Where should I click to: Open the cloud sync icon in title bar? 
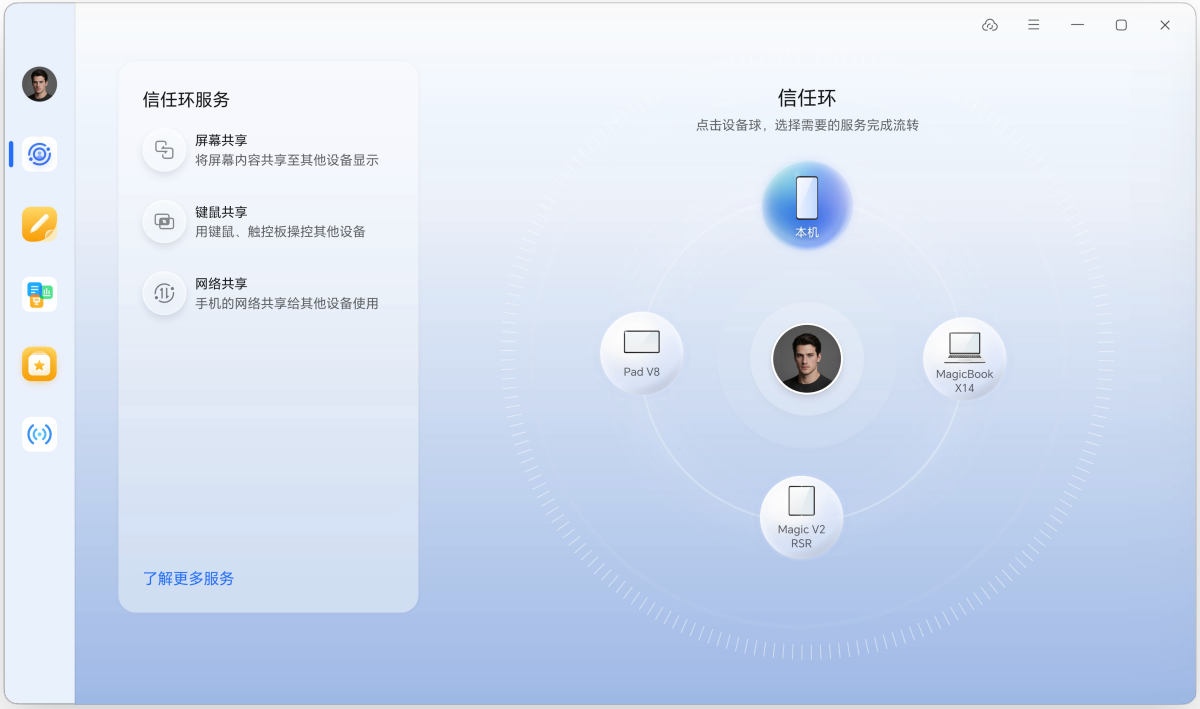tap(990, 25)
